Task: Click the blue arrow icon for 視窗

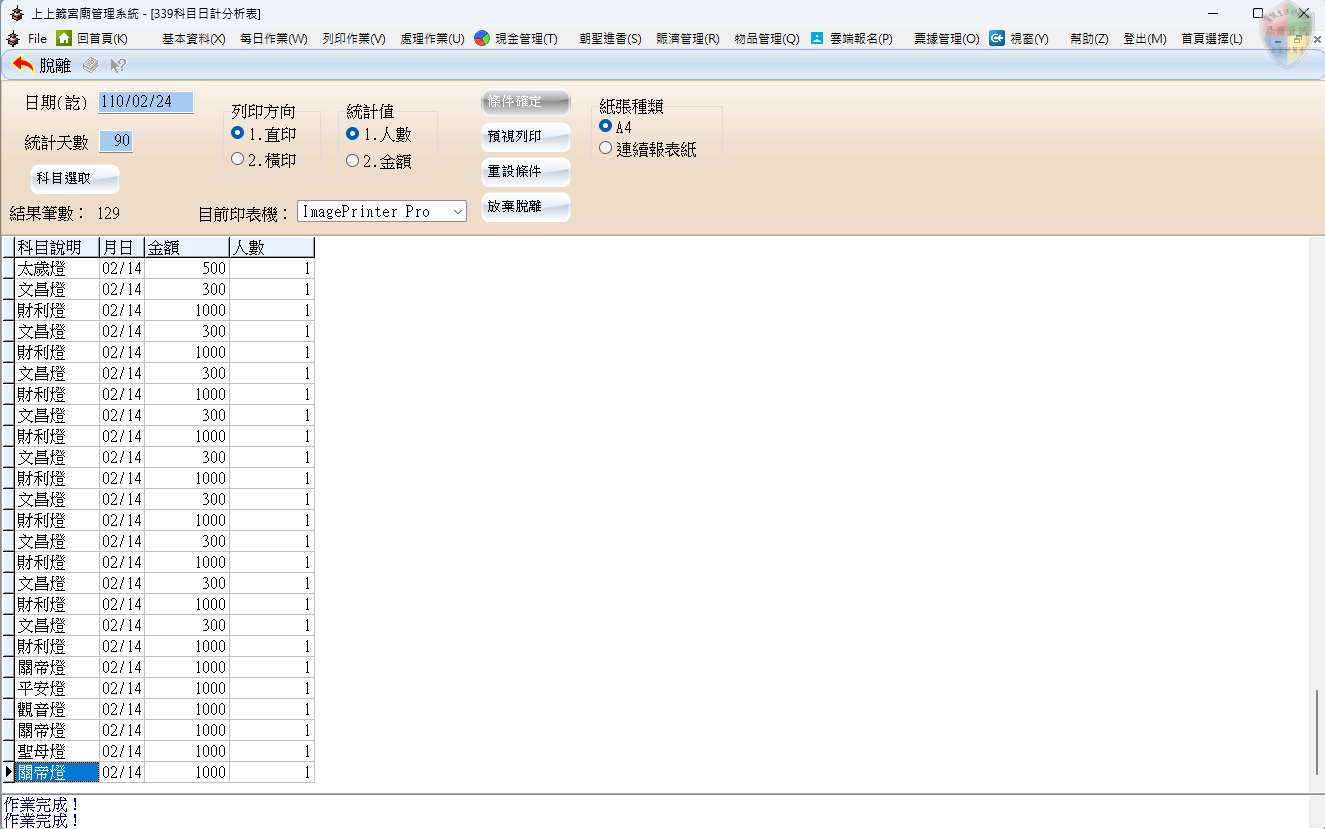Action: point(997,38)
